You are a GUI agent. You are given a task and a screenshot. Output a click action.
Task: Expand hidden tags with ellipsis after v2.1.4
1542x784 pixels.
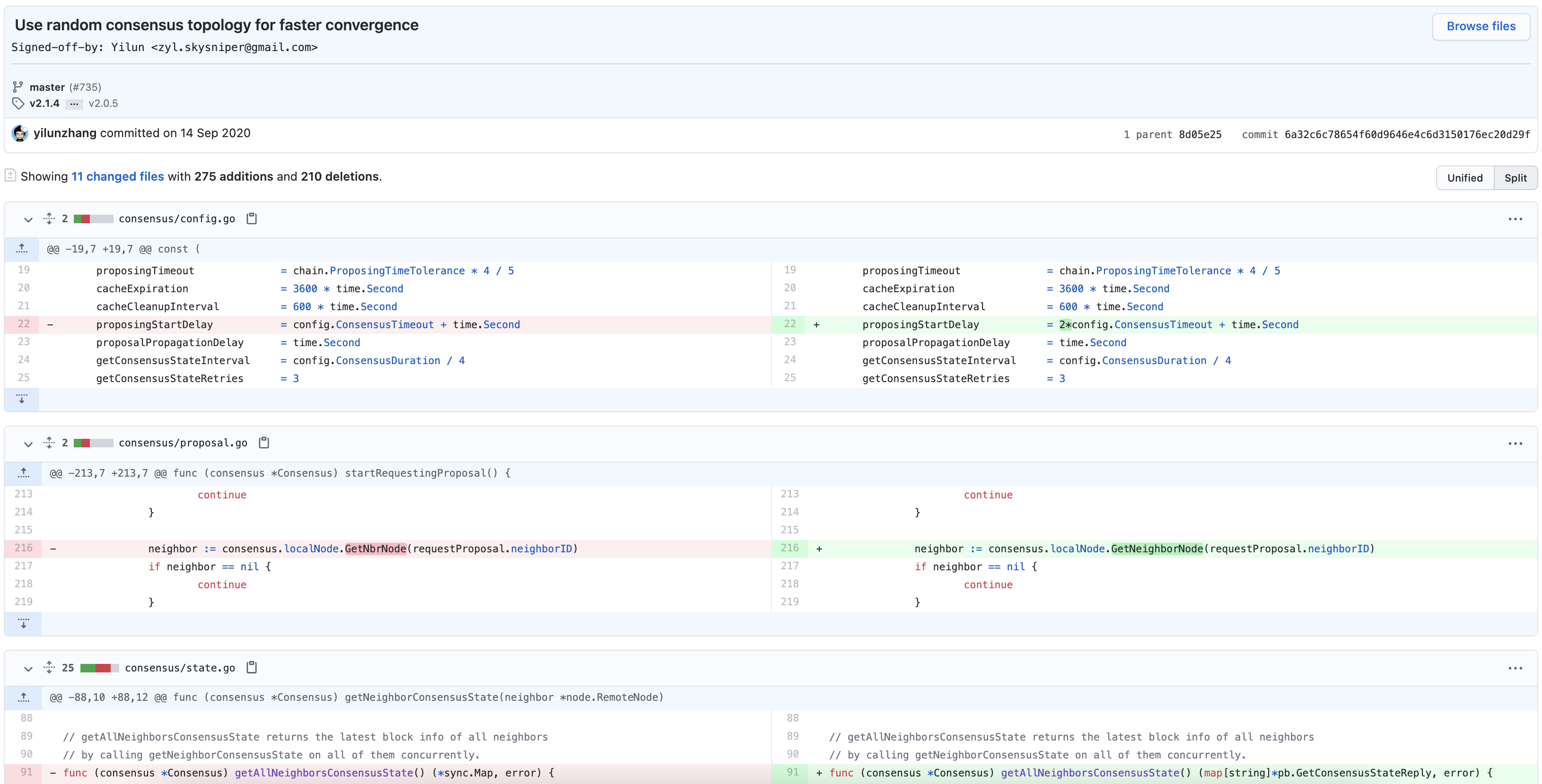[74, 104]
